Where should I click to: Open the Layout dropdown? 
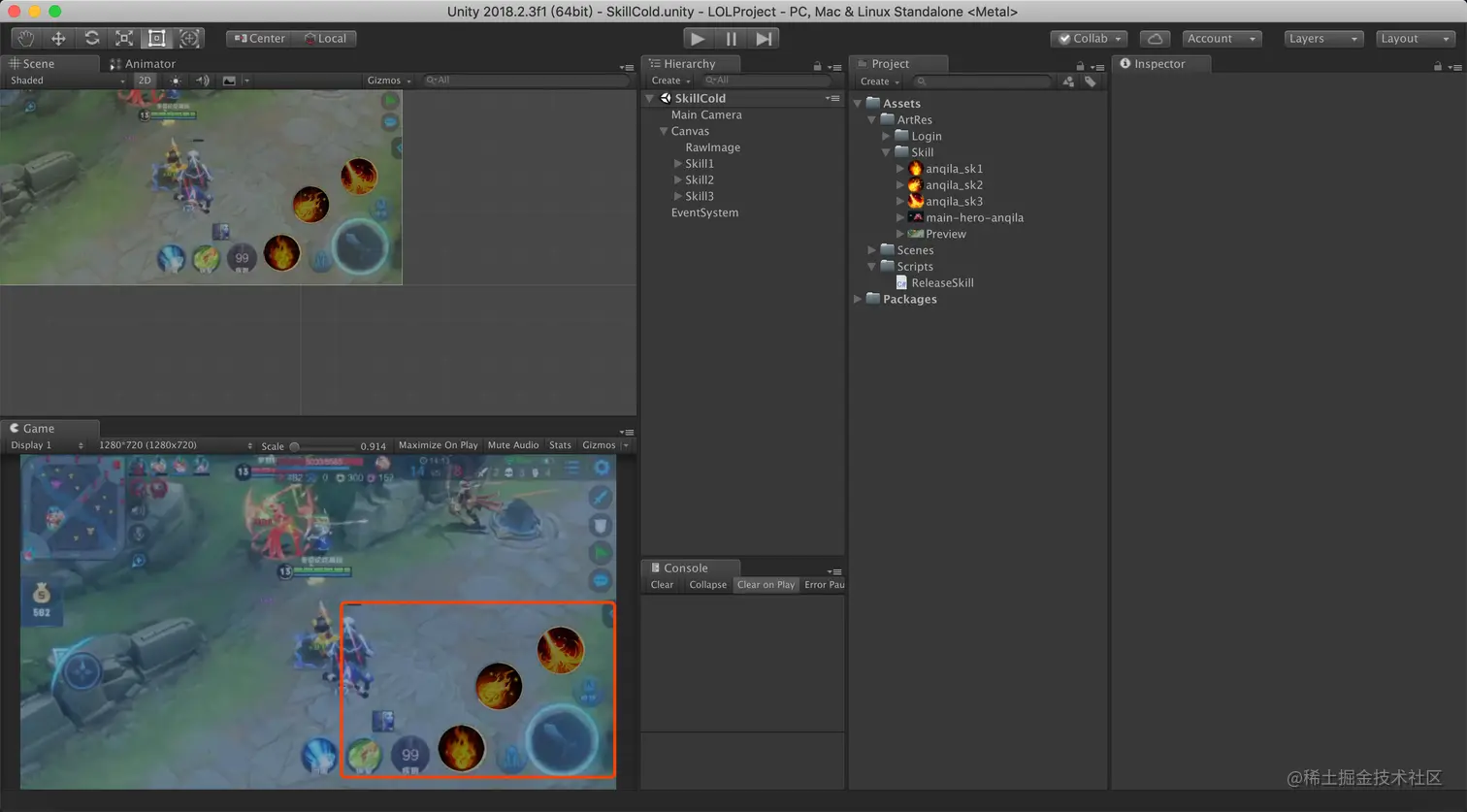point(1416,39)
